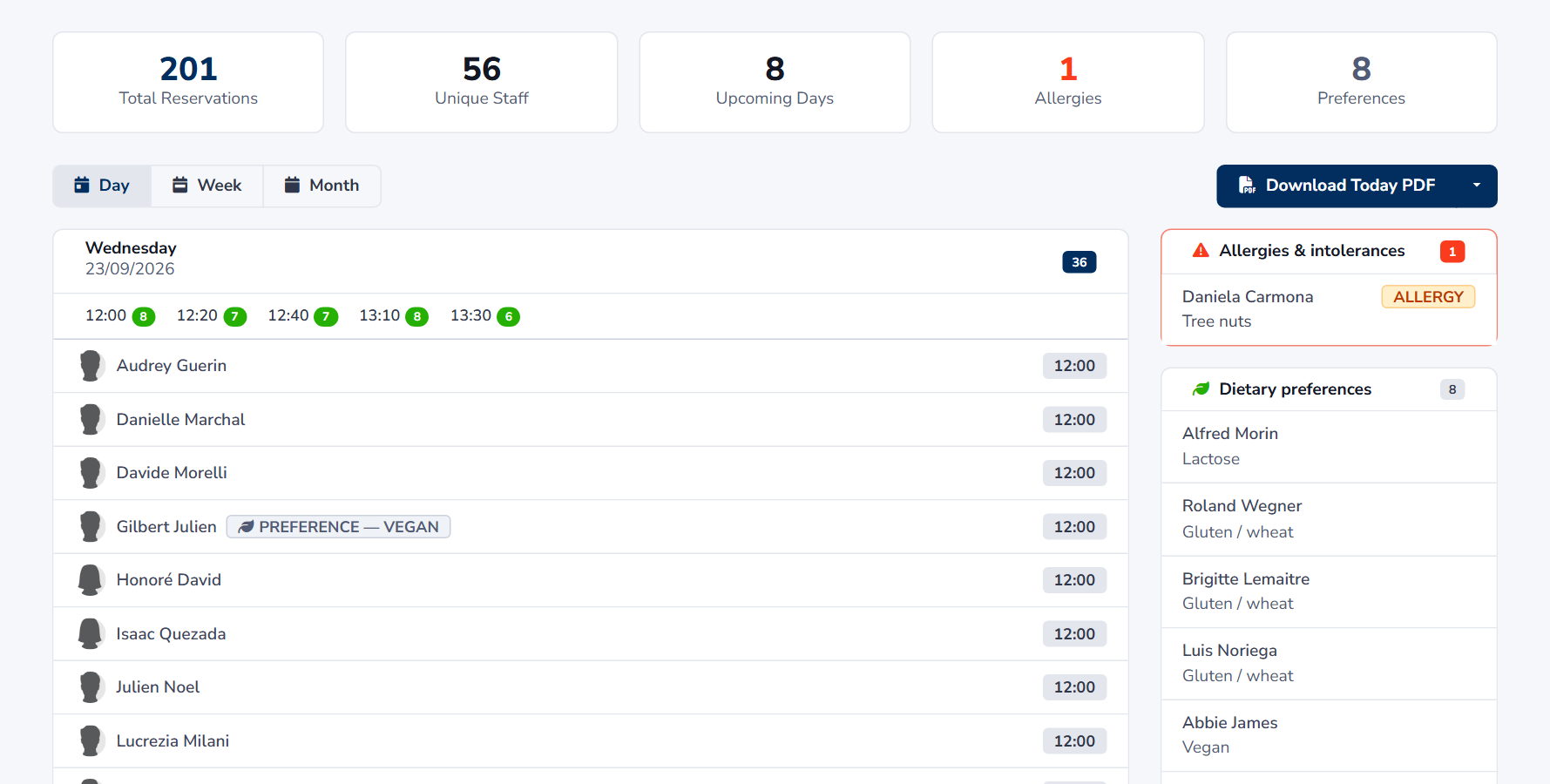Click the Total Reservations 201 card
Image resolution: width=1550 pixels, height=784 pixels.
[x=188, y=83]
